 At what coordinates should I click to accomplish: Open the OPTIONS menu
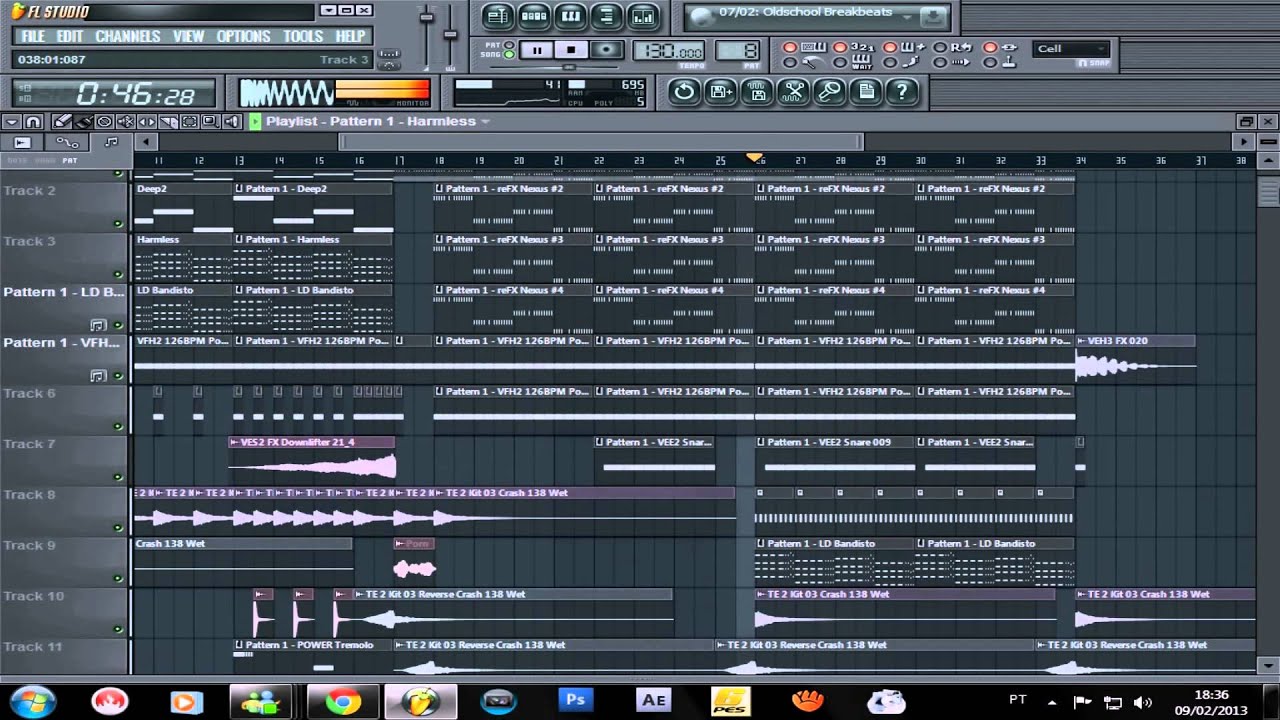tap(243, 36)
